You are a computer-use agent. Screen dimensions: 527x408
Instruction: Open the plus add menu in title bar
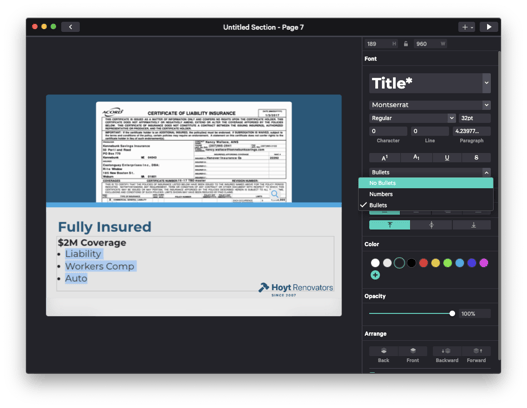[467, 27]
